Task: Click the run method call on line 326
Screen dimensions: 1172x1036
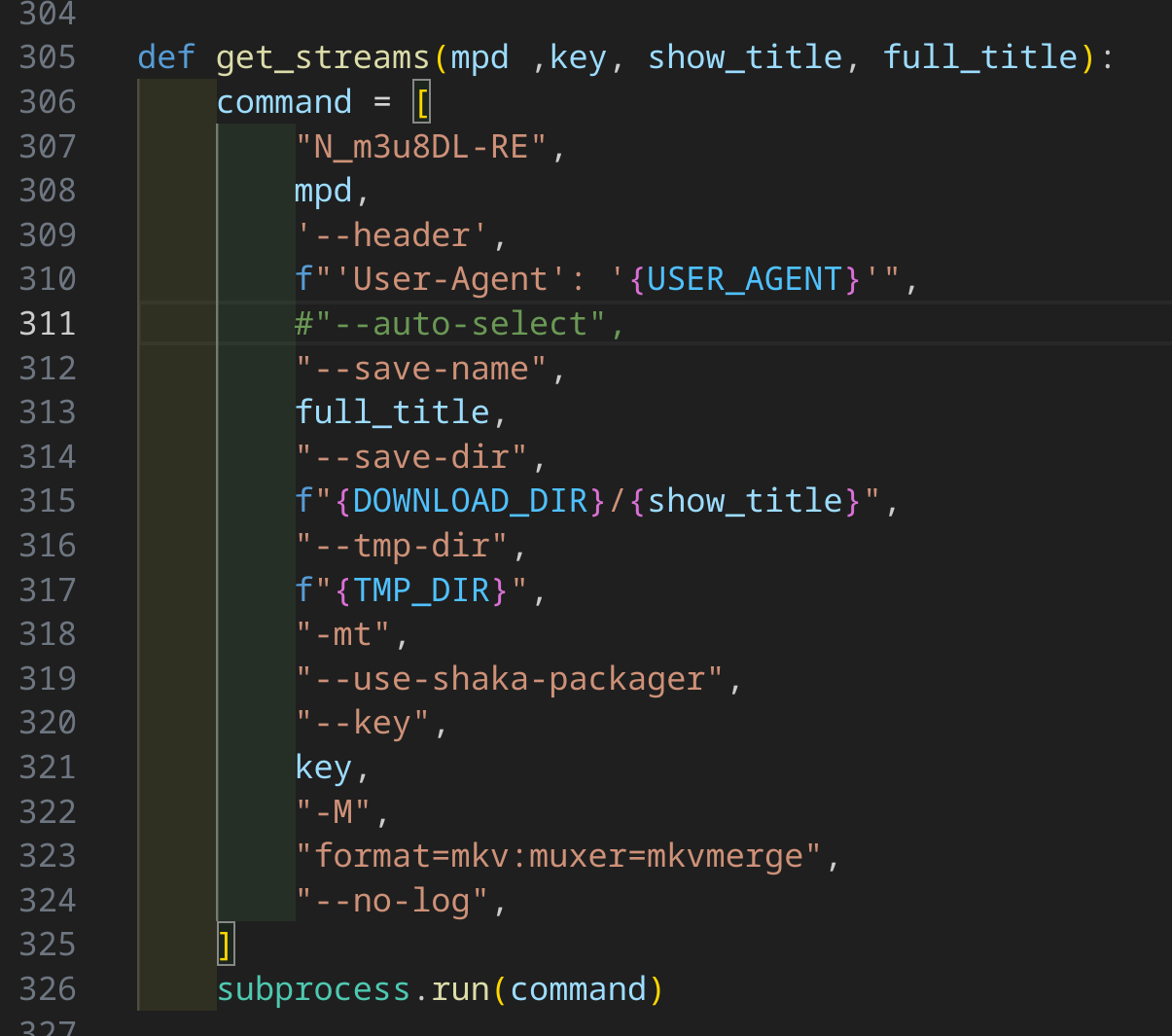Action: [x=460, y=989]
